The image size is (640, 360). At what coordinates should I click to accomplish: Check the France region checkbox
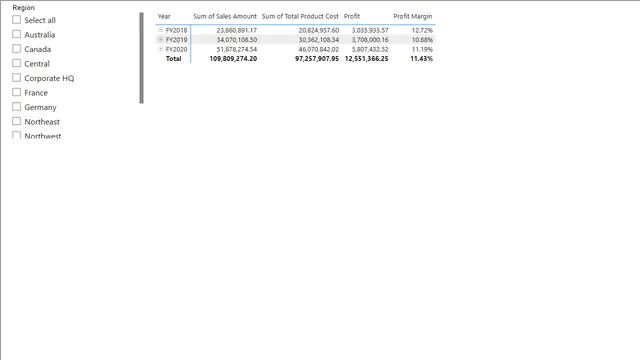click(16, 92)
